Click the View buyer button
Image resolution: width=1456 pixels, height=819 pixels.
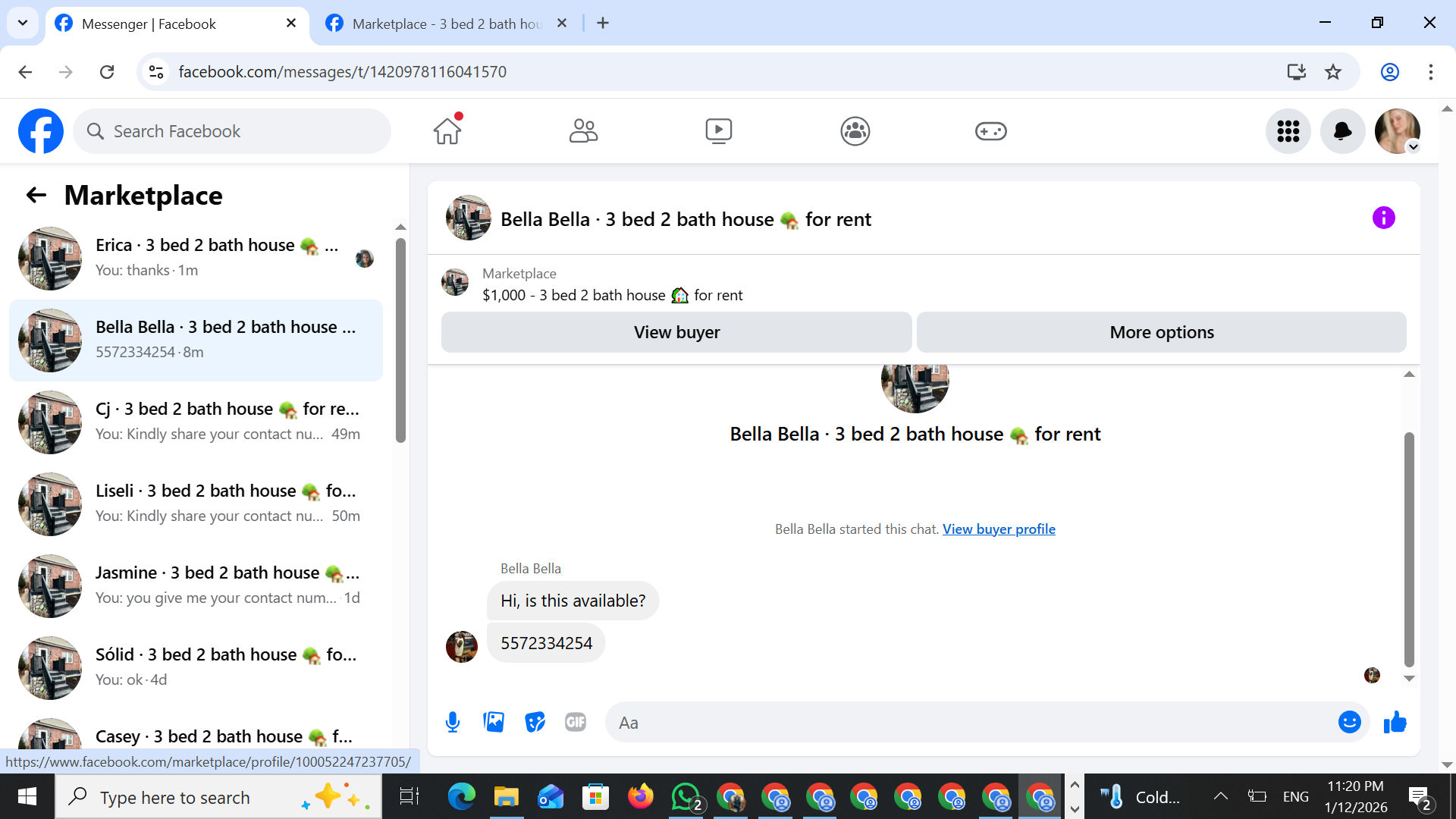[x=676, y=332]
